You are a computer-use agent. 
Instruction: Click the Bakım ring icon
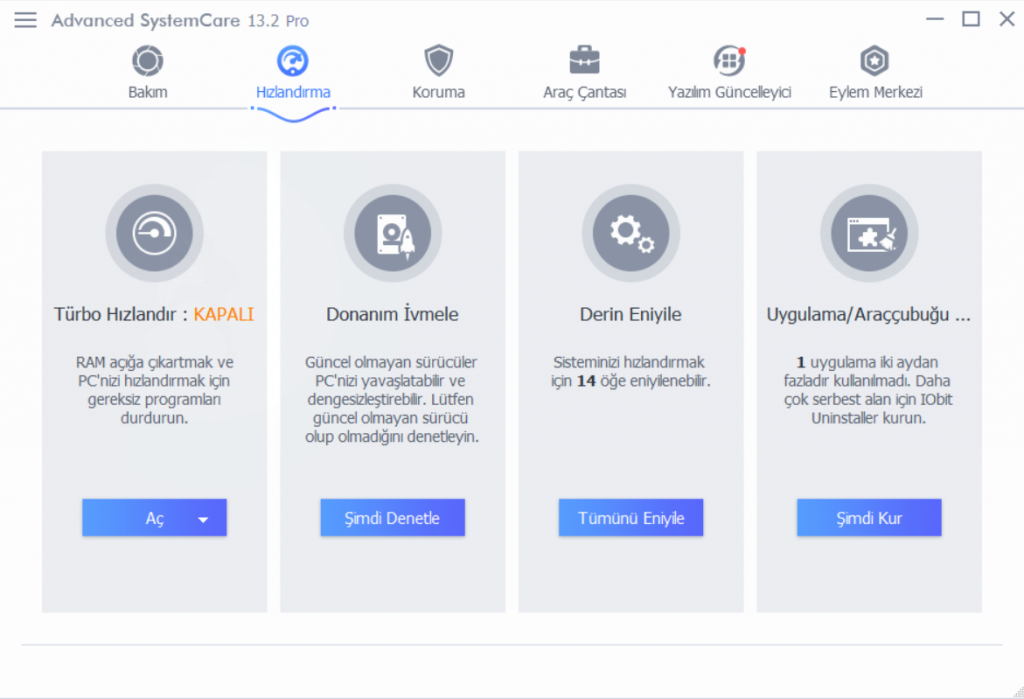click(148, 61)
